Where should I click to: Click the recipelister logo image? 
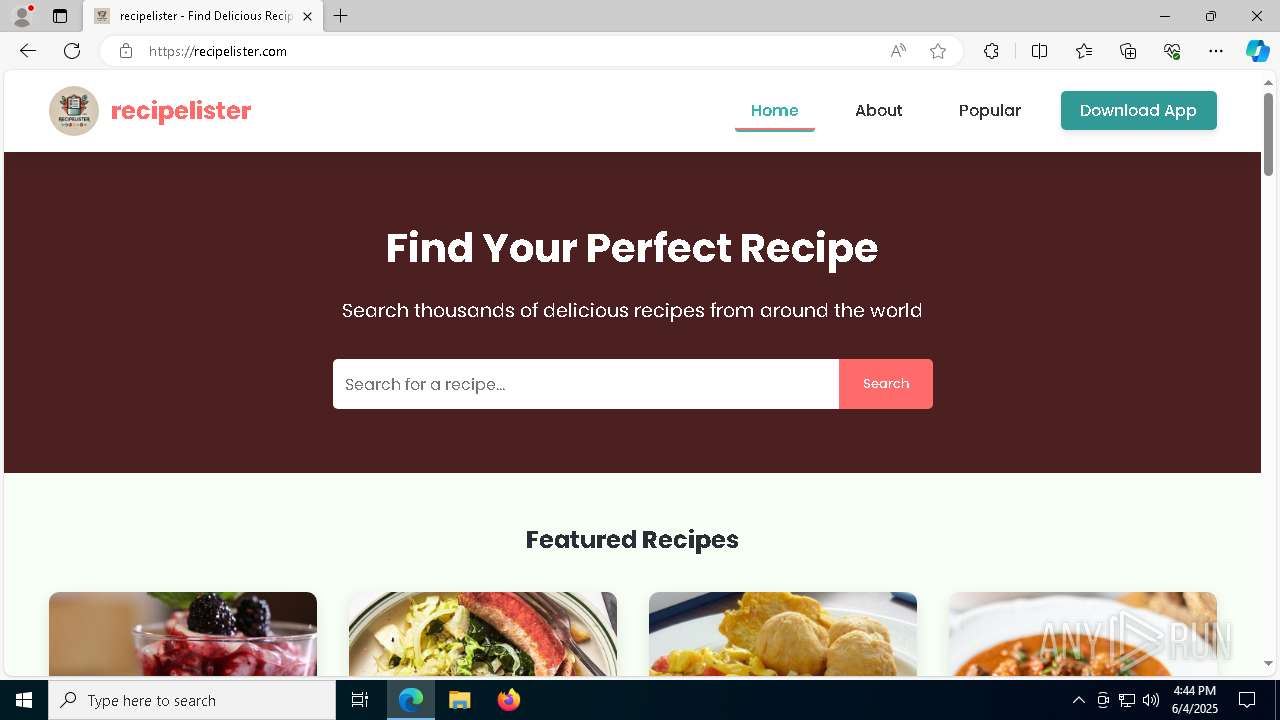(74, 111)
